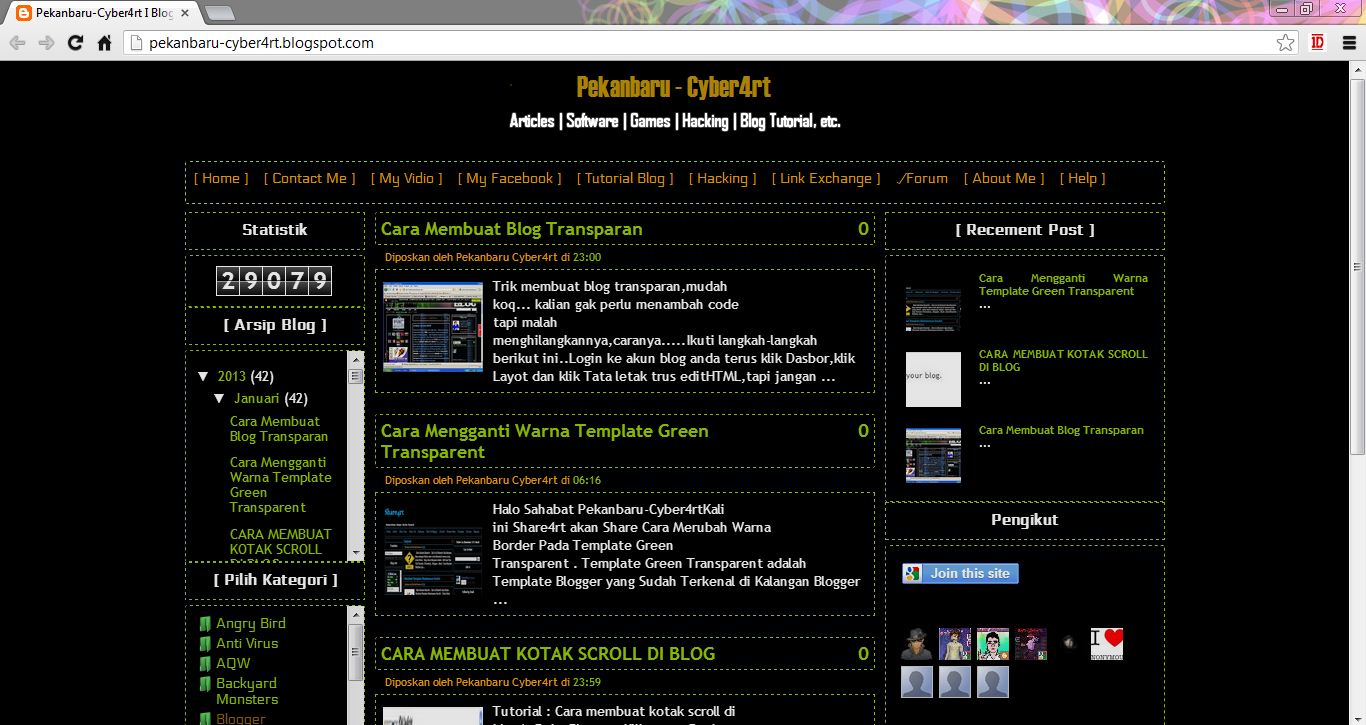Select the AQW category

pos(233,663)
